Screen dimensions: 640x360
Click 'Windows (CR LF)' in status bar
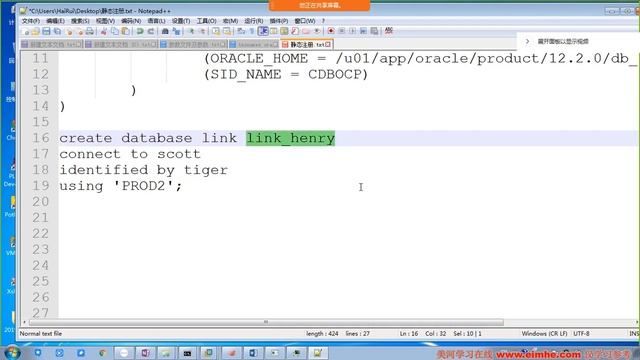(x=544, y=333)
